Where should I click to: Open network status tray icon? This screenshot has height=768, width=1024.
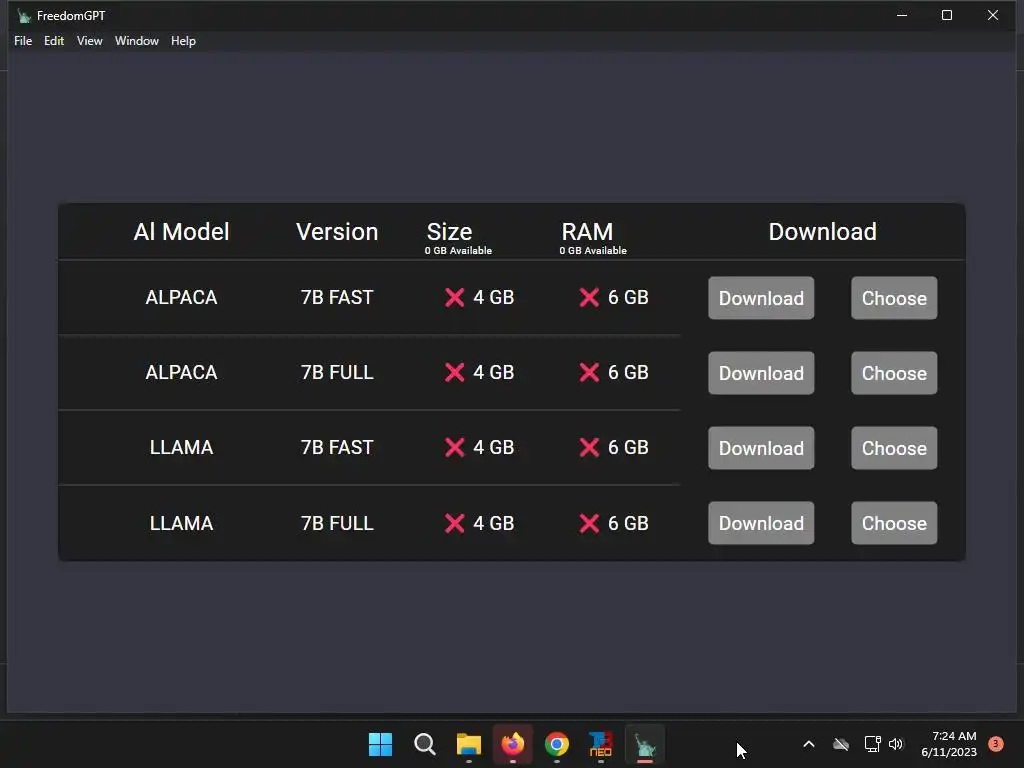872,744
